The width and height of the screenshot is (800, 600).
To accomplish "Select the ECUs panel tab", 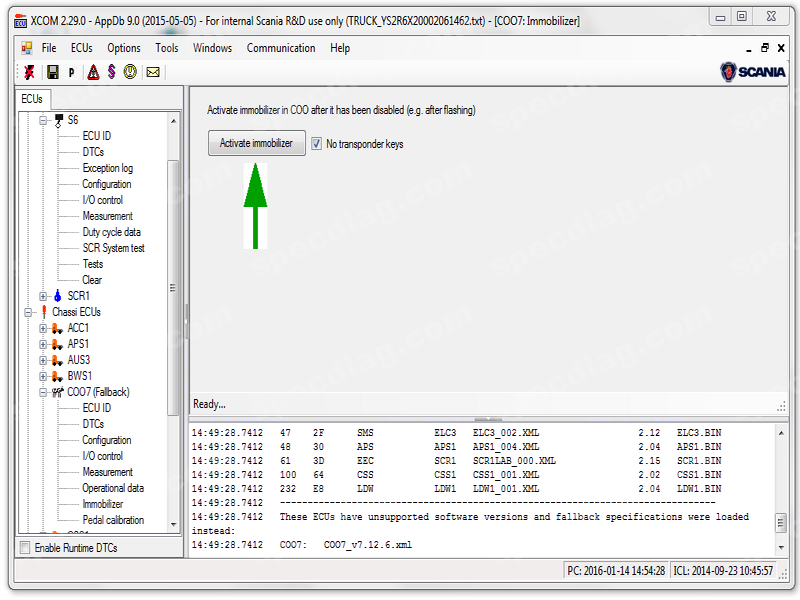I will click(32, 98).
